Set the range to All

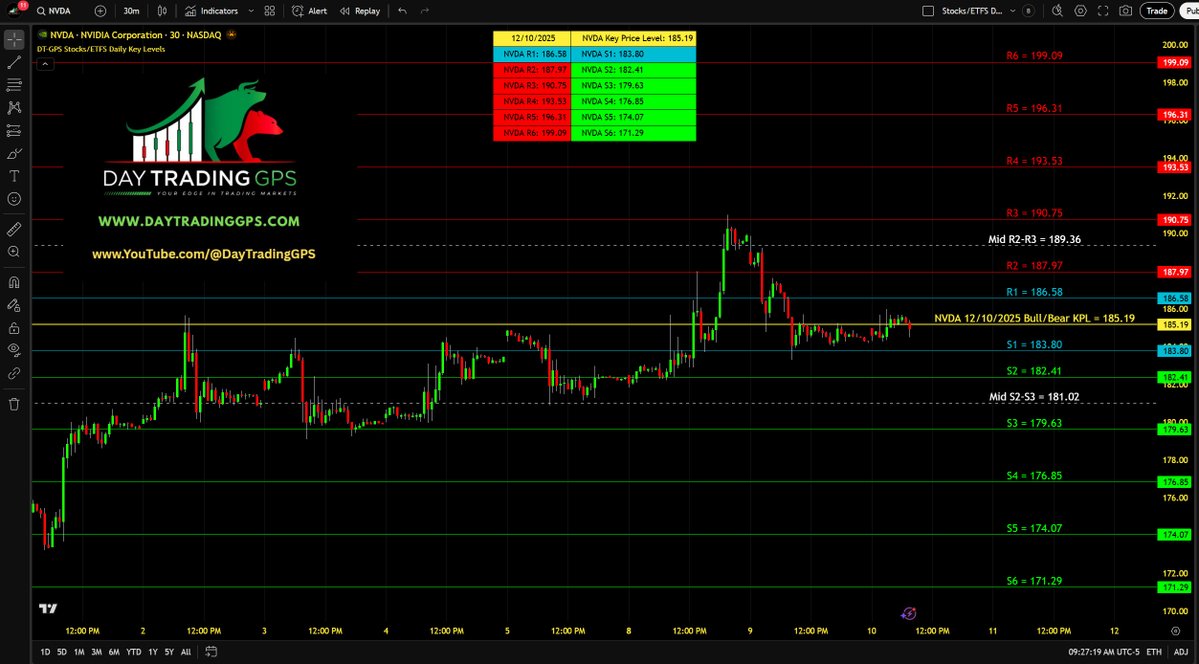point(186,652)
